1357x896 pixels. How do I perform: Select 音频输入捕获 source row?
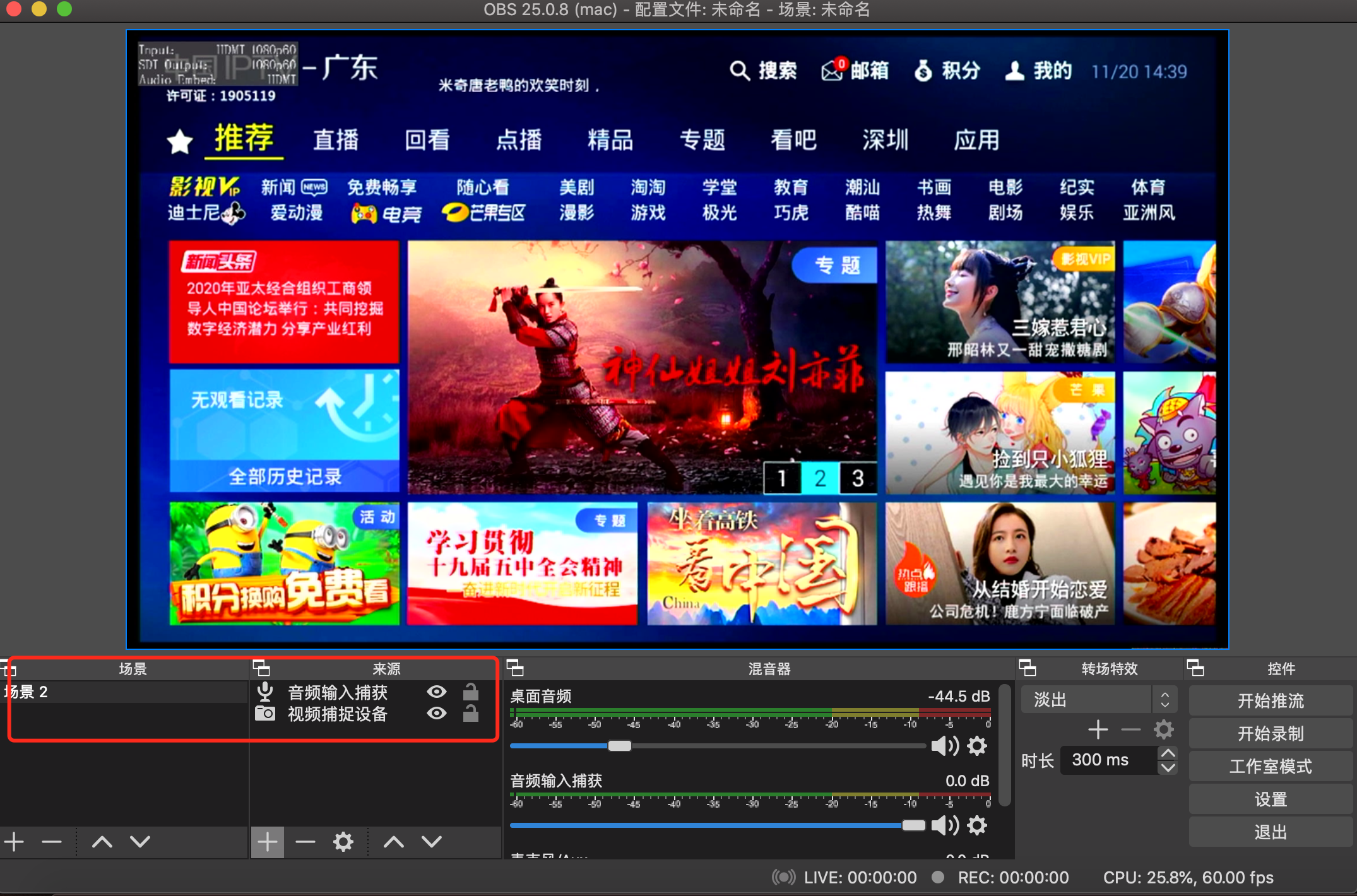tap(375, 692)
